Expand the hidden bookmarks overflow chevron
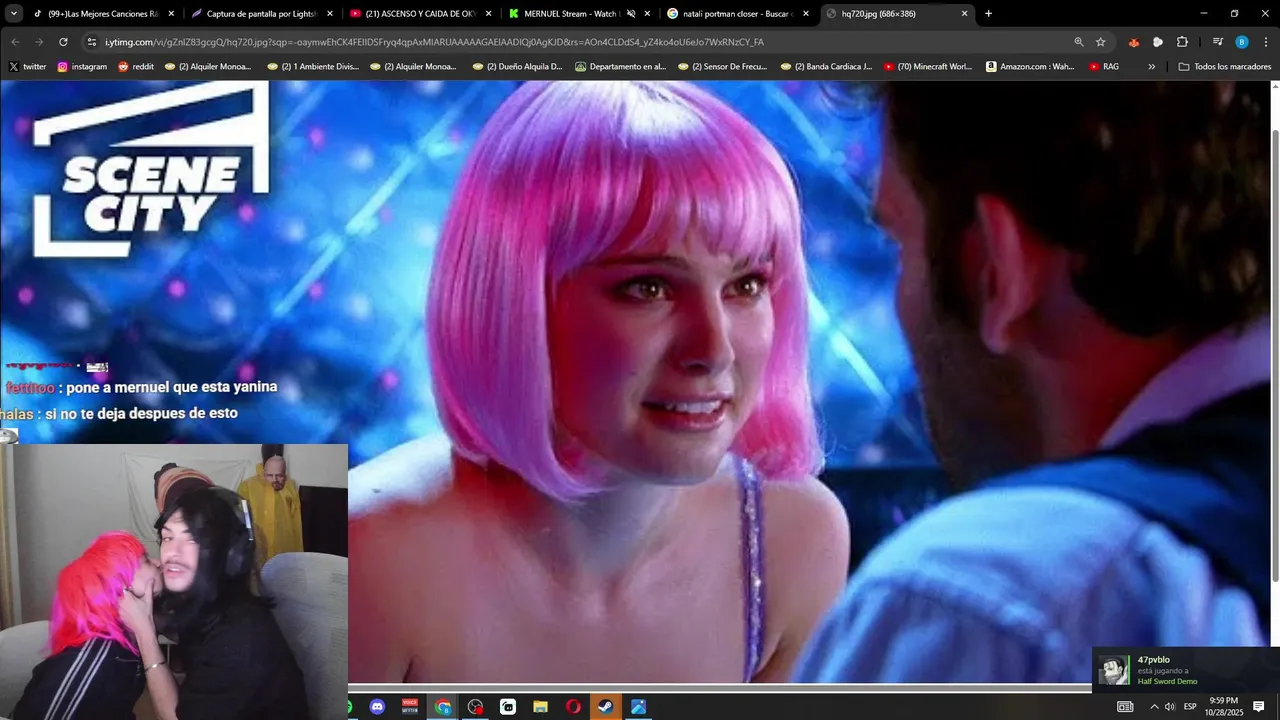The image size is (1280, 720). pyautogui.click(x=1151, y=67)
